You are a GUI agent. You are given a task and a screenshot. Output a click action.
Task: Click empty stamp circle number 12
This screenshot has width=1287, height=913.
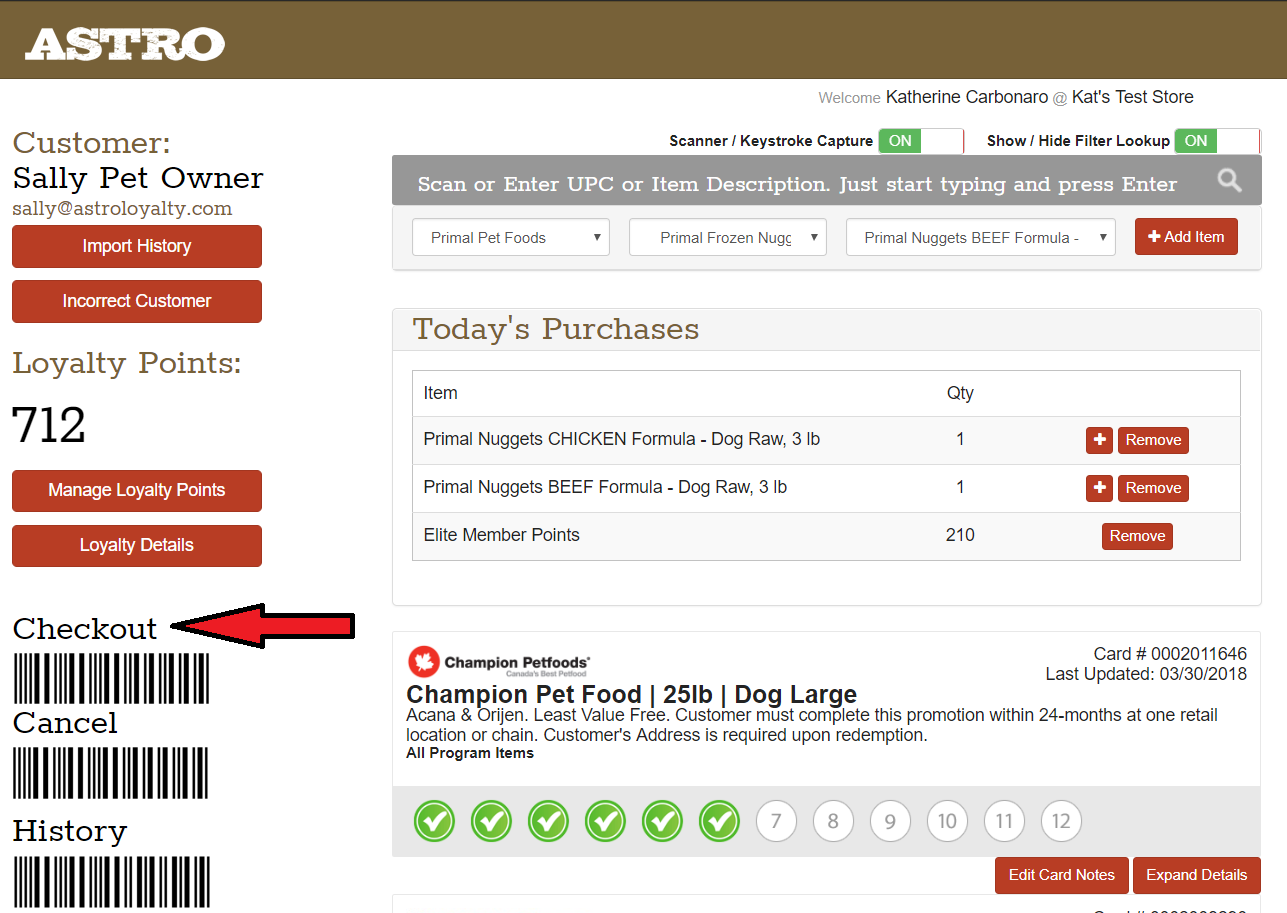pyautogui.click(x=1061, y=821)
